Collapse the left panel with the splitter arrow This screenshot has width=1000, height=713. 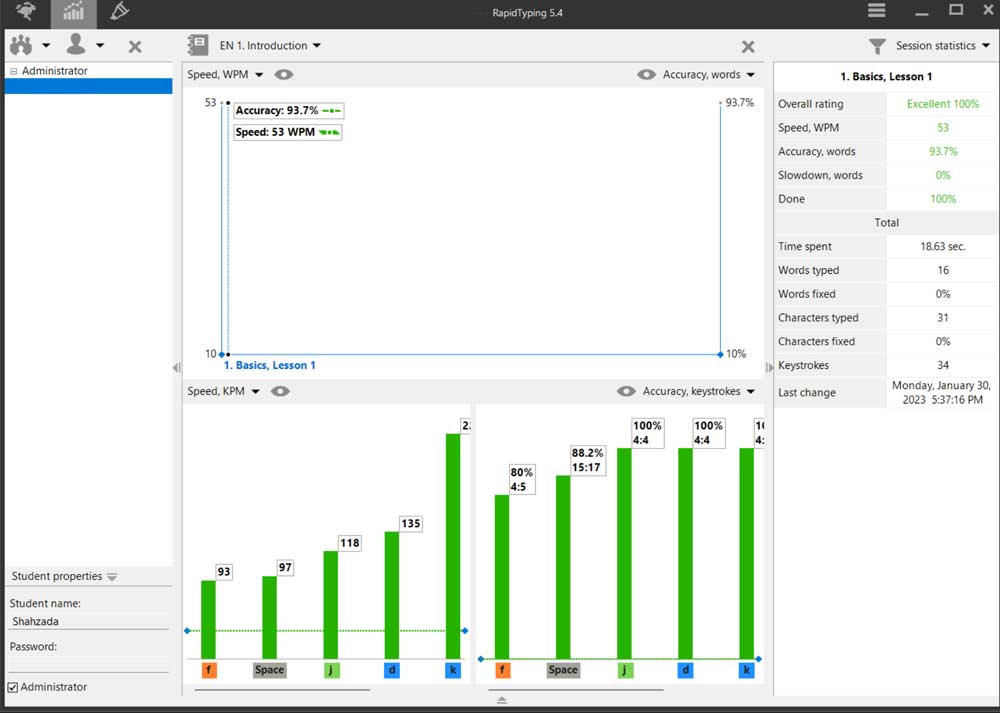point(177,367)
